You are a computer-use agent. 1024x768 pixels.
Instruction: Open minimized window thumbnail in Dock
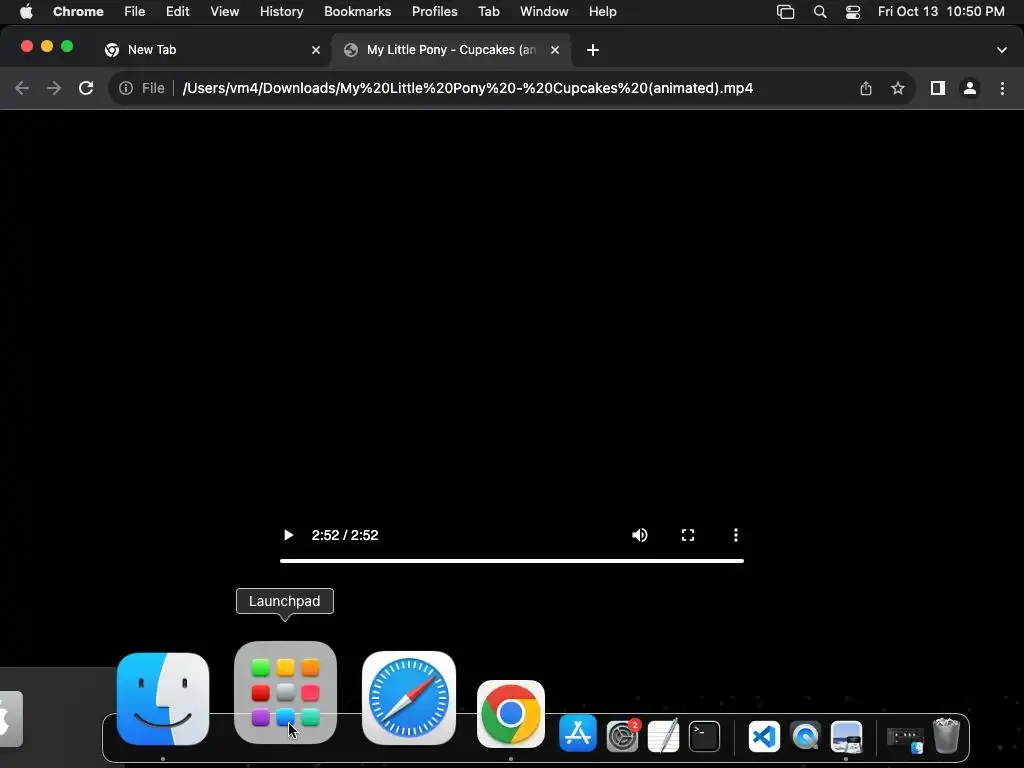coord(905,738)
